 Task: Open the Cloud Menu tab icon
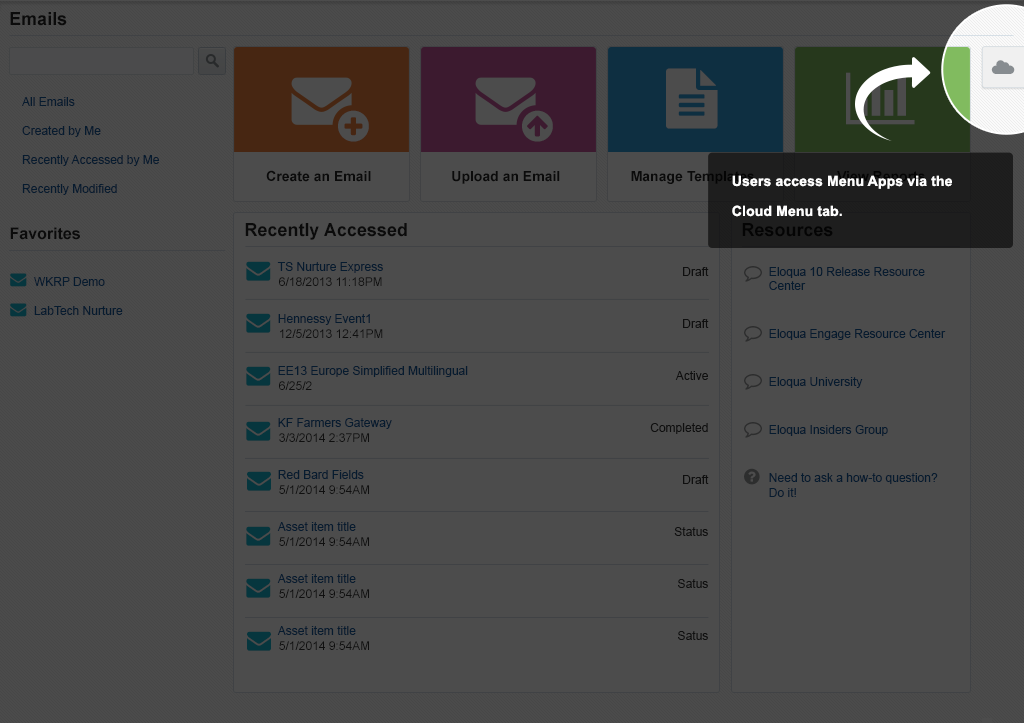(1002, 68)
